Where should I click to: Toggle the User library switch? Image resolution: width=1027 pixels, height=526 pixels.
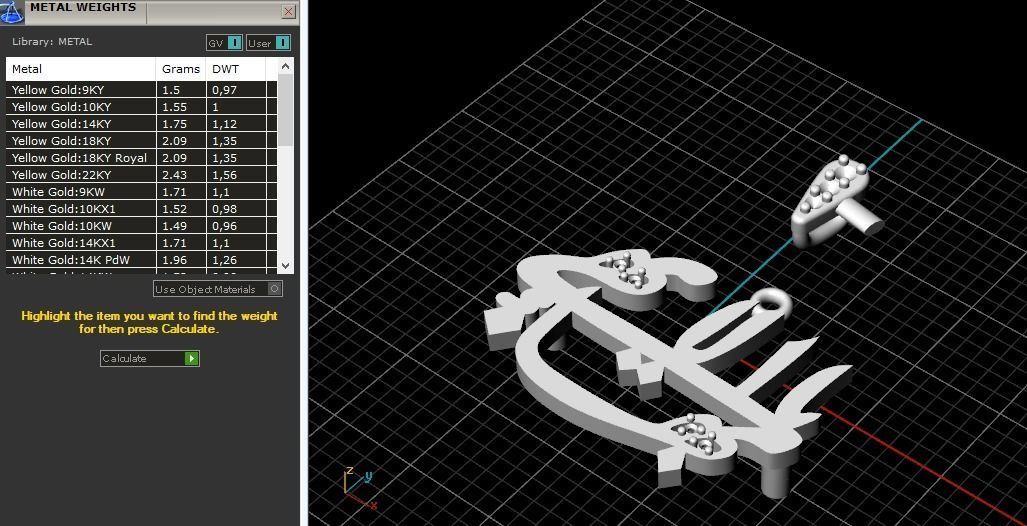pos(269,43)
